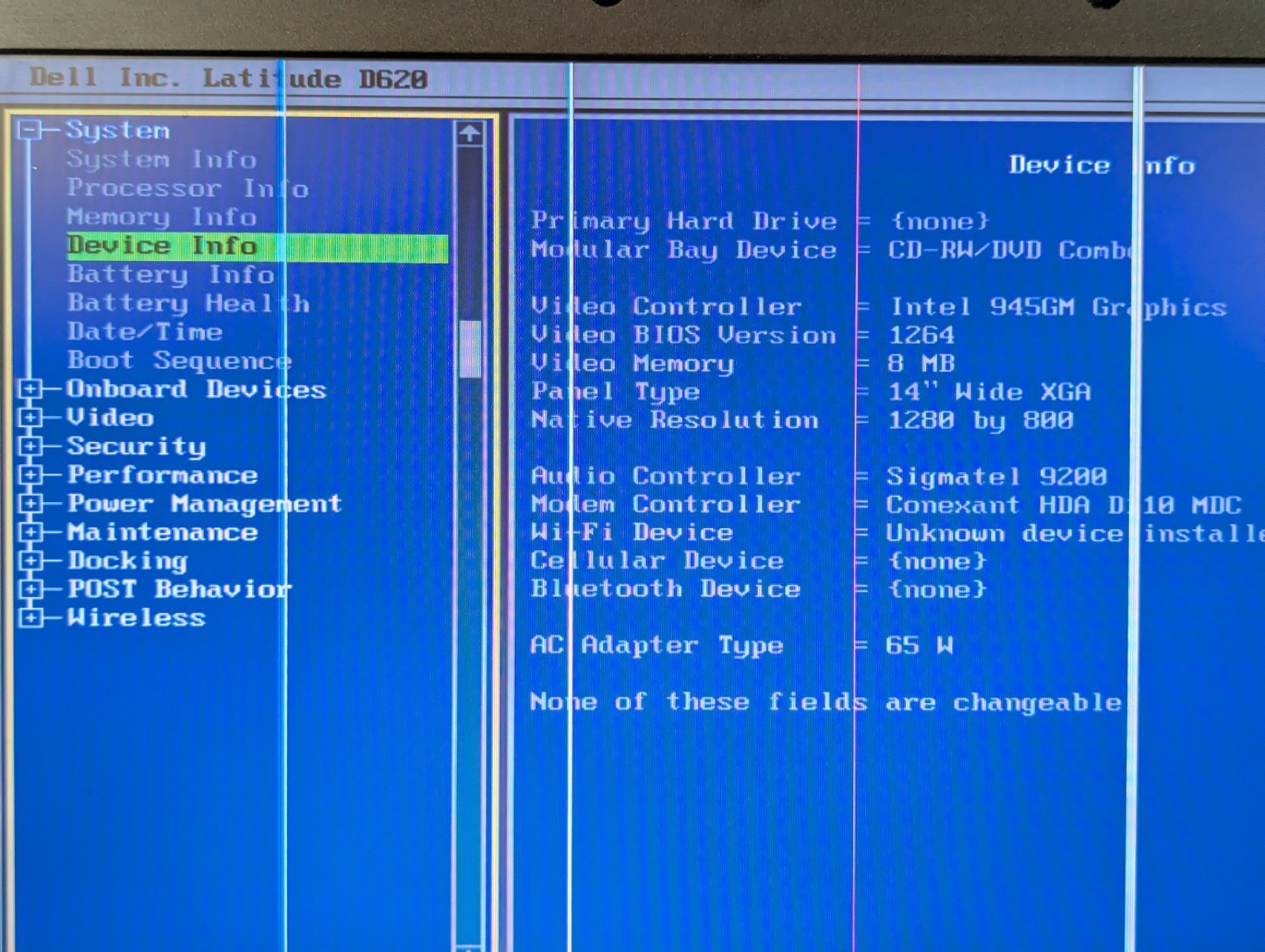Click the Intel 945GM Graphics value

1058,307
